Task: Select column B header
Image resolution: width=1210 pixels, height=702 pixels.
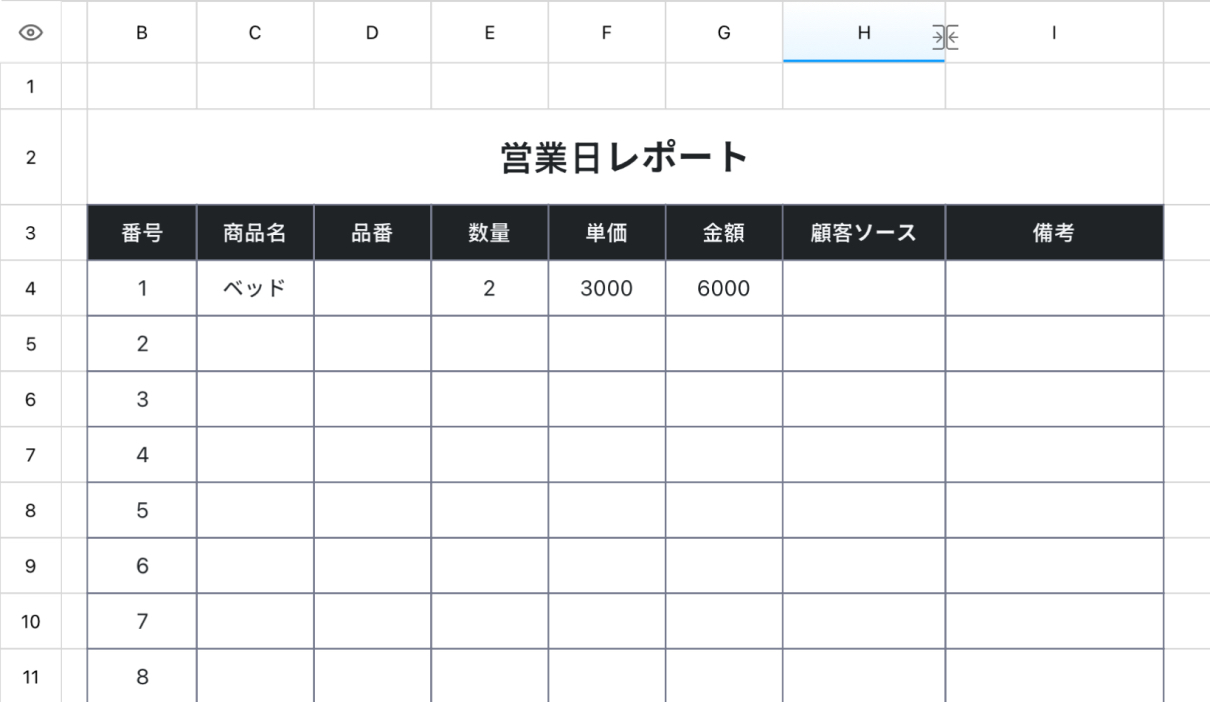Action: click(x=142, y=33)
